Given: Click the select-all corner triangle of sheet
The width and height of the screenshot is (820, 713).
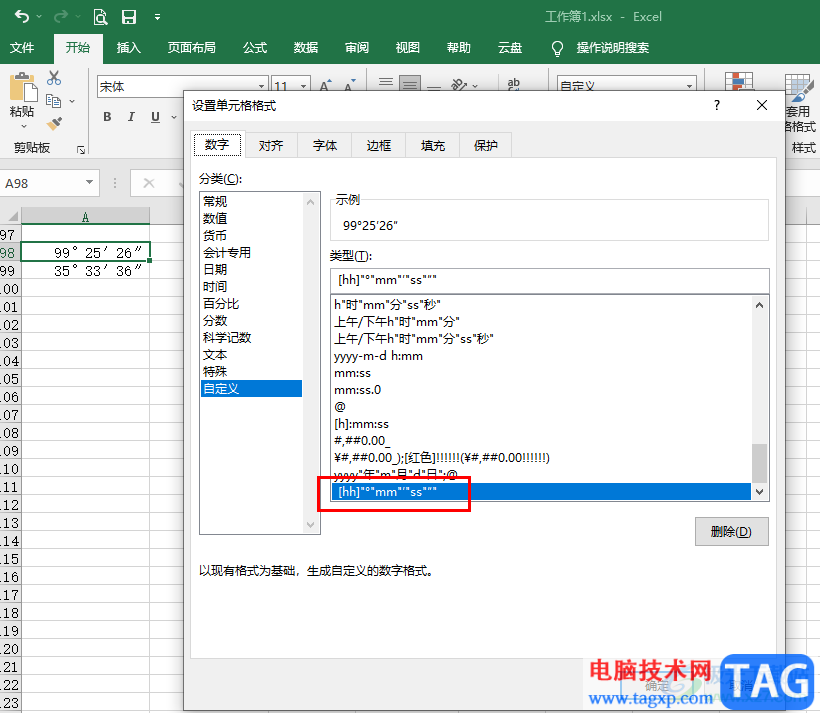Looking at the screenshot, I should 13,217.
